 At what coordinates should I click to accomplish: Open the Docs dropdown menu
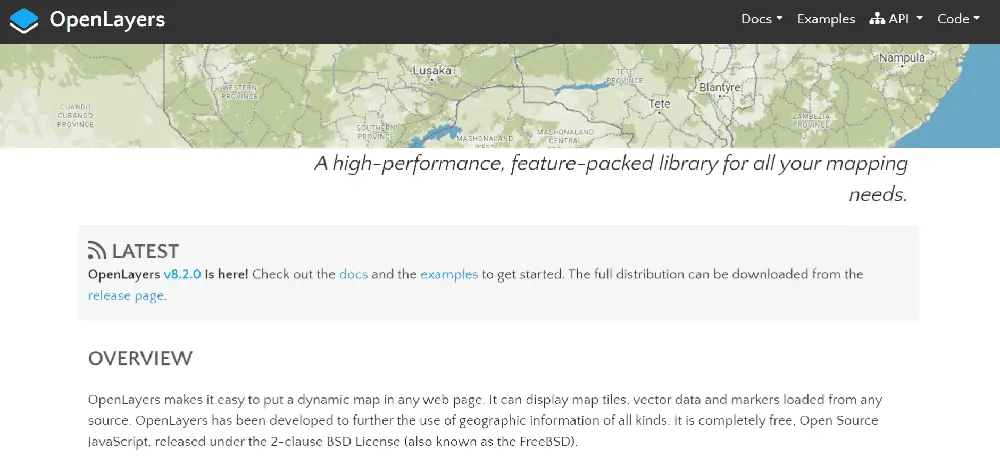tap(761, 19)
